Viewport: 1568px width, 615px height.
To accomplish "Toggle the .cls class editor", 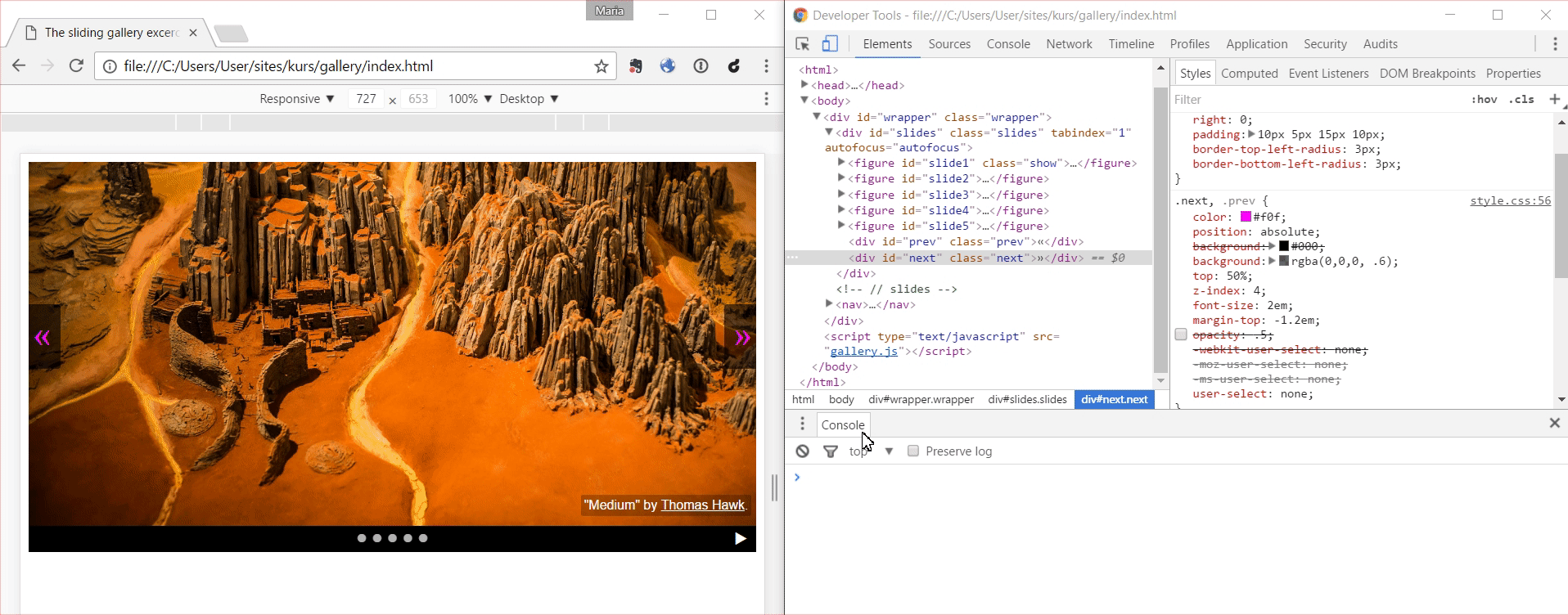I will pos(1521,99).
